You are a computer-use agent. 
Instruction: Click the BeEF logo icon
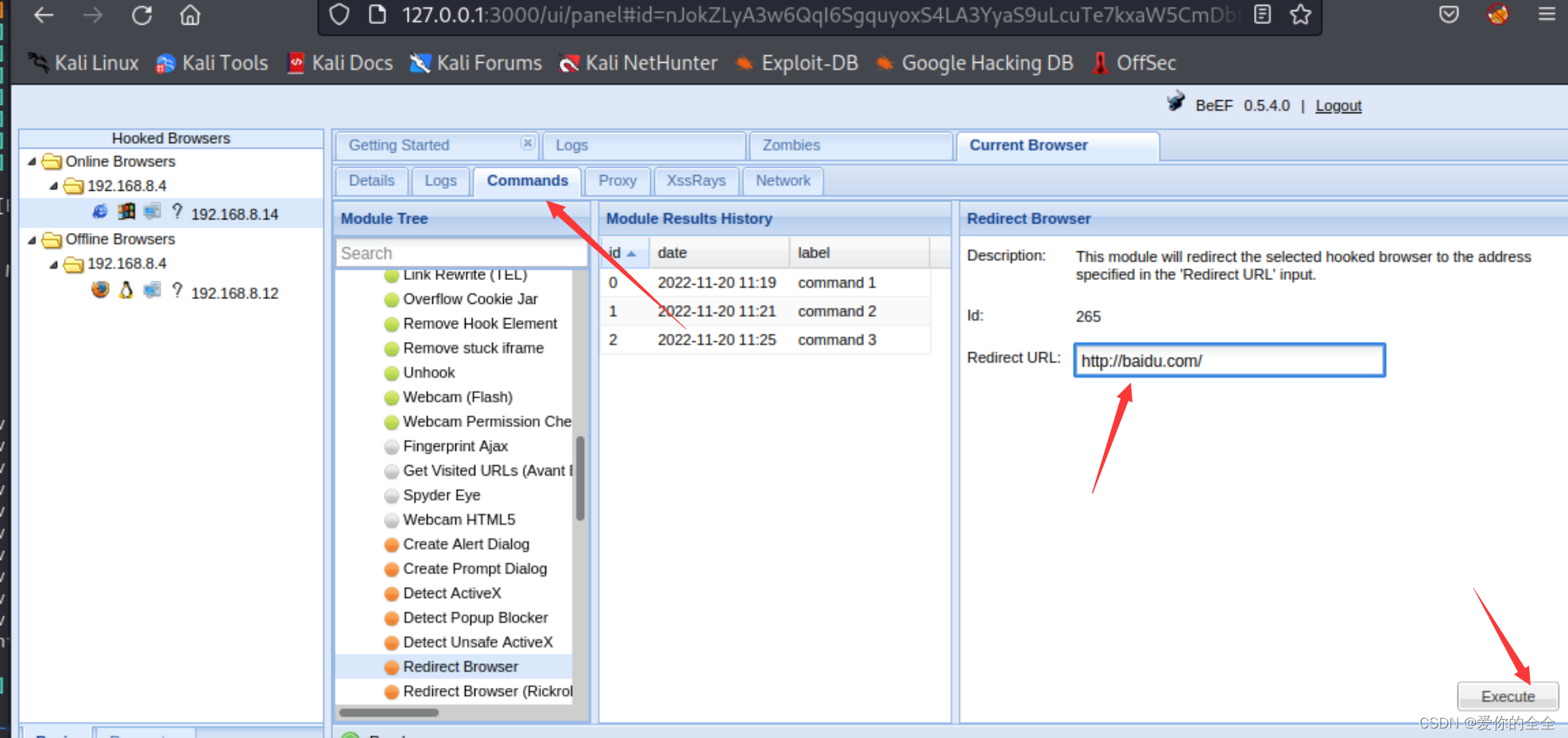pos(1176,103)
